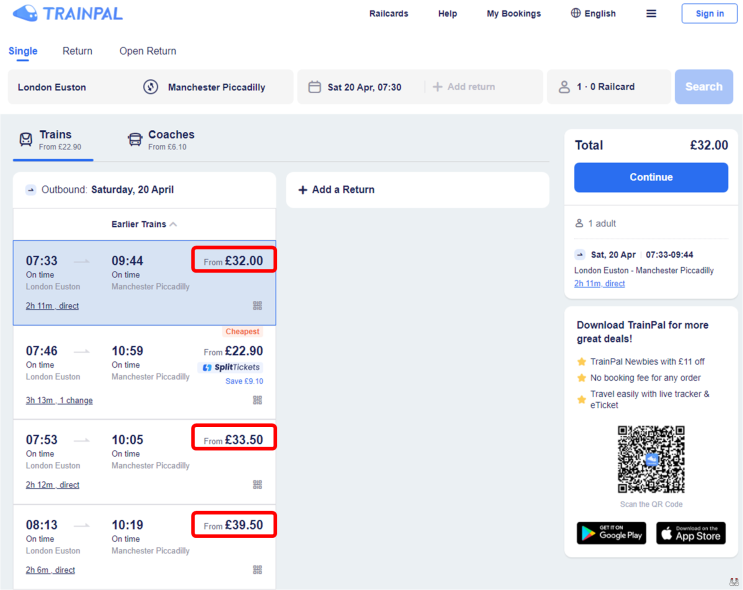The width and height of the screenshot is (743, 590).
Task: Open the Apple App Store badge
Action: coord(691,533)
